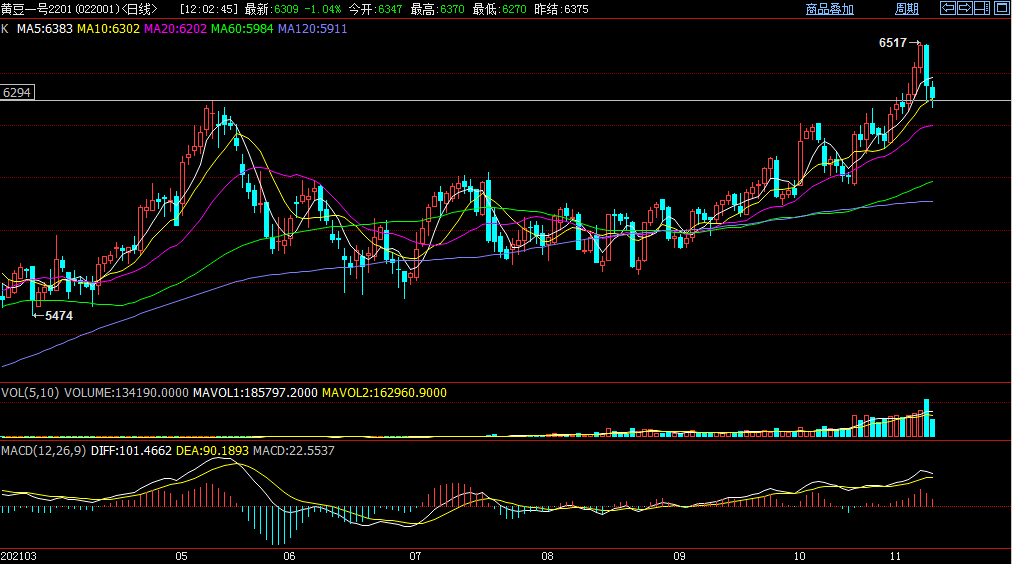The width and height of the screenshot is (1012, 564).
Task: Click the MACD(12,26,9) indicator title
Action: tap(43, 450)
